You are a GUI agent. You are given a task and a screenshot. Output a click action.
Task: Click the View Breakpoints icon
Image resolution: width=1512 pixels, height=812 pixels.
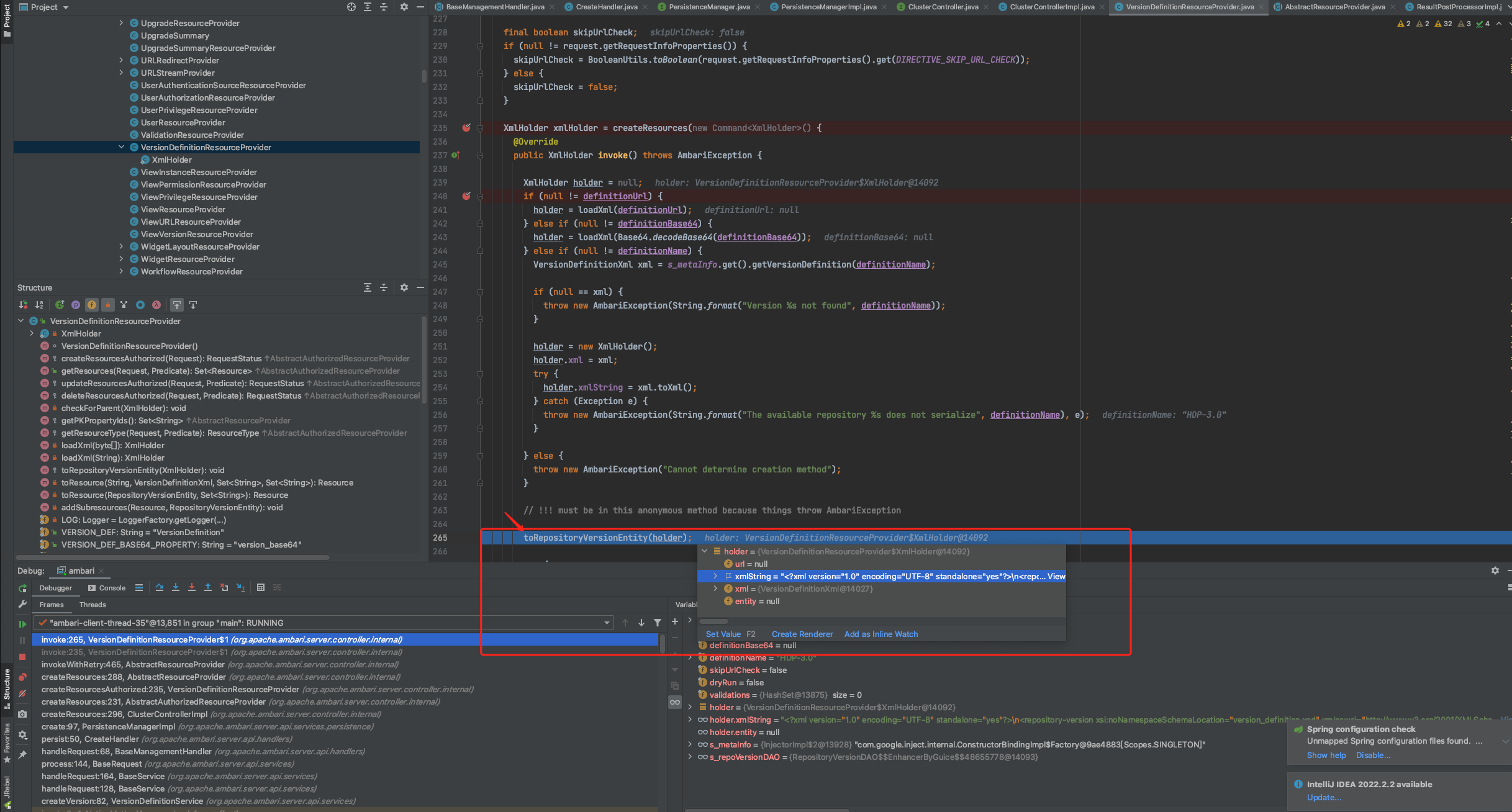22,677
